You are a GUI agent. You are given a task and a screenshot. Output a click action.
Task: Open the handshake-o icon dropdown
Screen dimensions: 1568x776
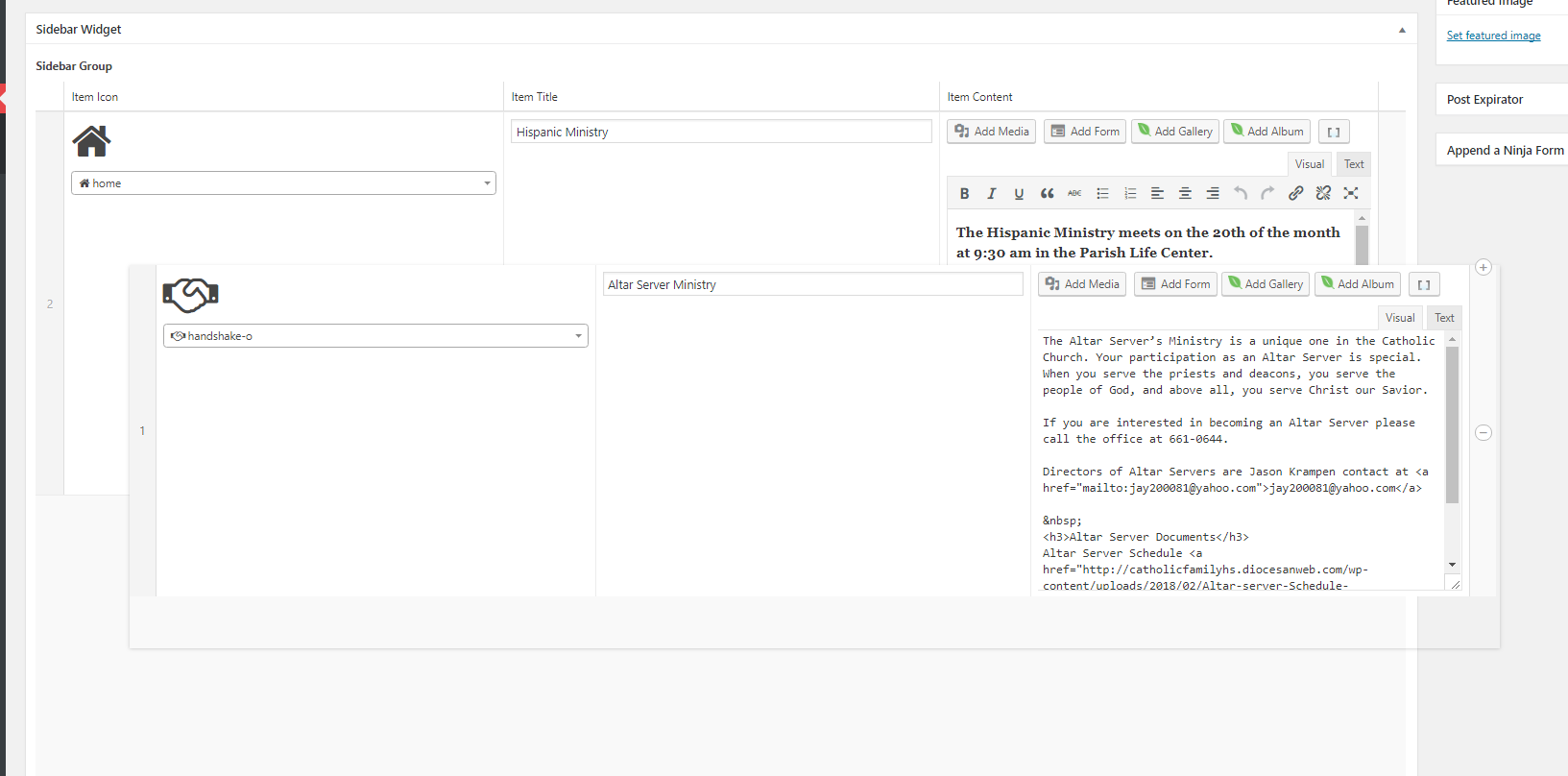coord(375,336)
